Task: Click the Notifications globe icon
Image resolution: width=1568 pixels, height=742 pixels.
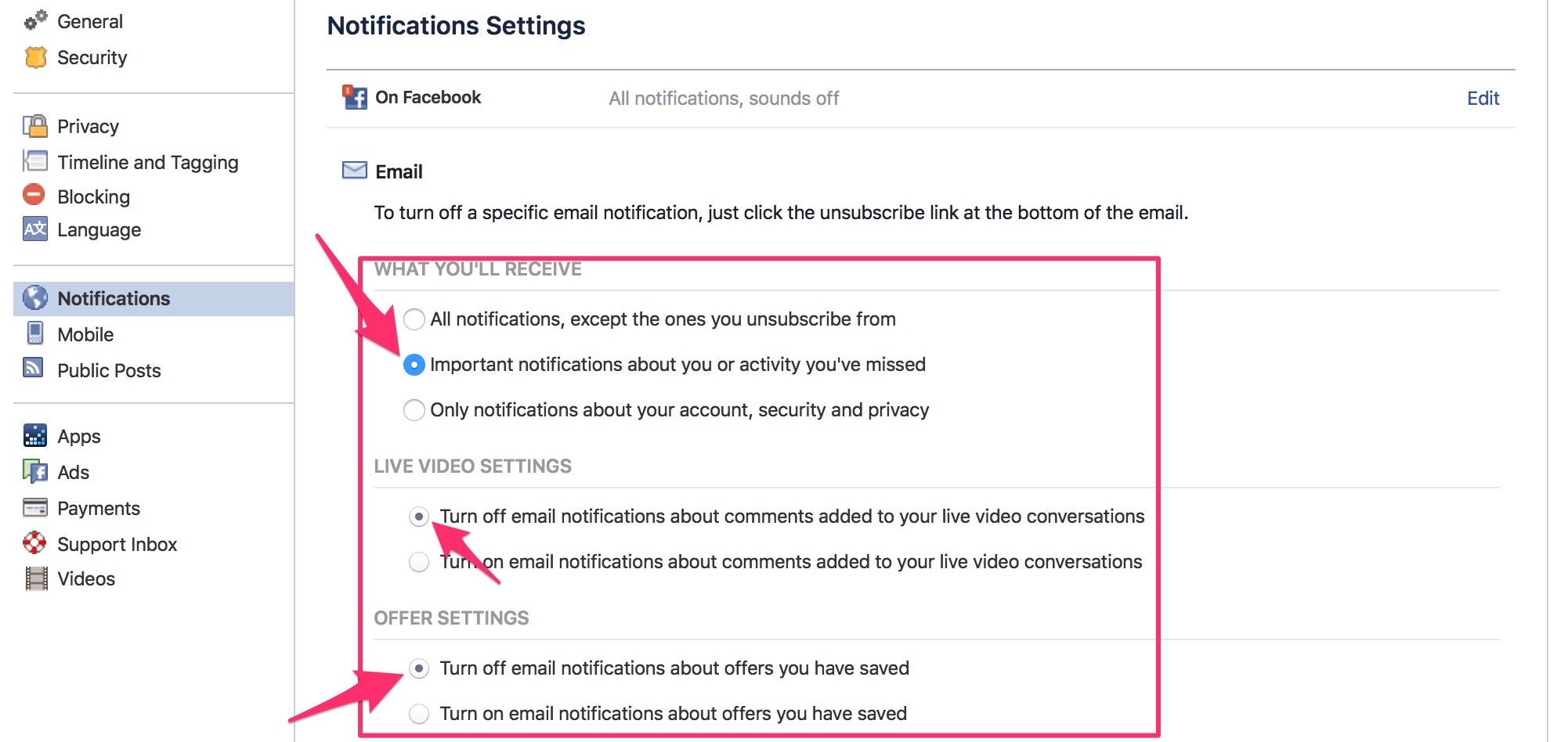Action: point(35,297)
